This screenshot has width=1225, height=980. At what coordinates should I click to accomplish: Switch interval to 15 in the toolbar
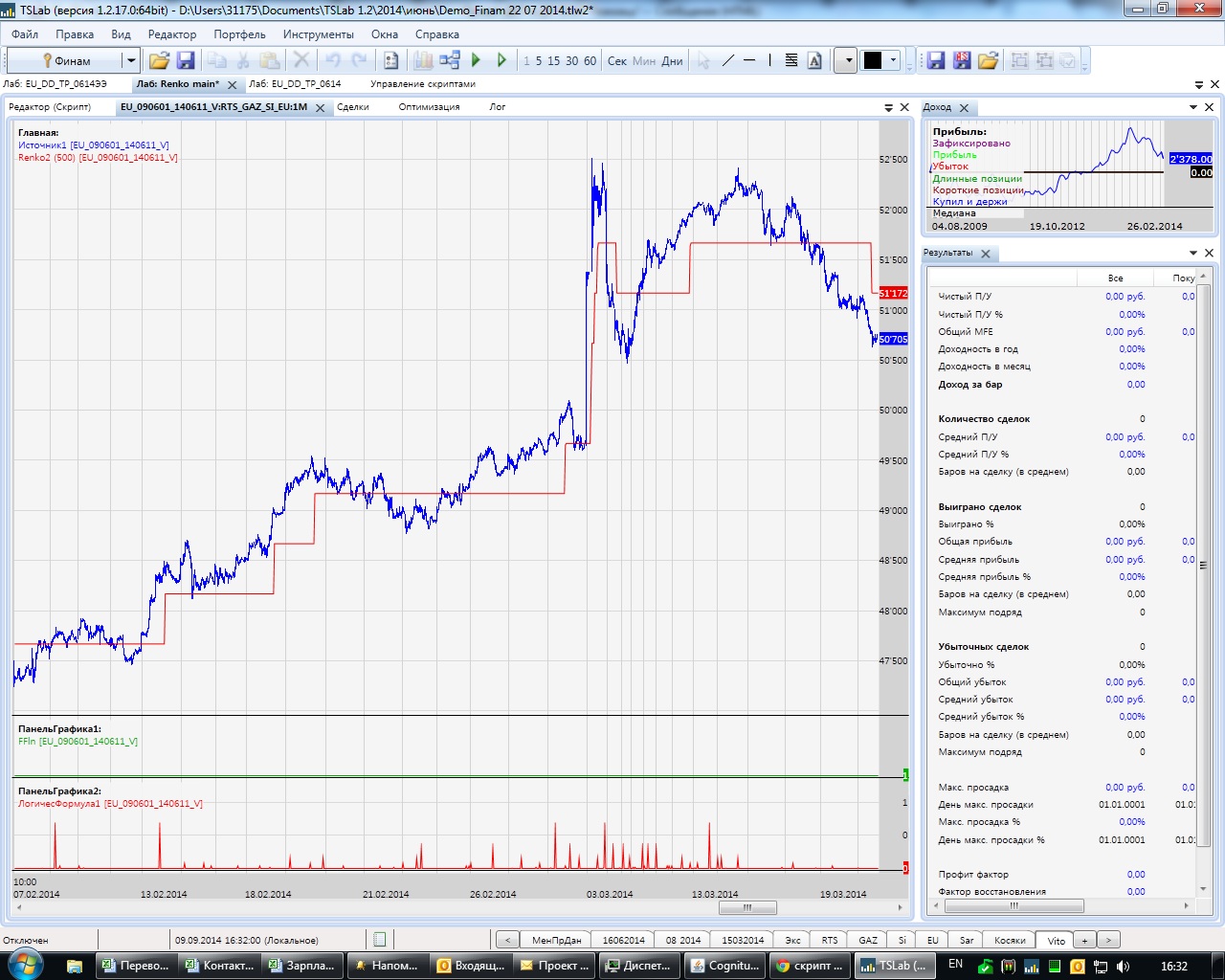[x=554, y=60]
